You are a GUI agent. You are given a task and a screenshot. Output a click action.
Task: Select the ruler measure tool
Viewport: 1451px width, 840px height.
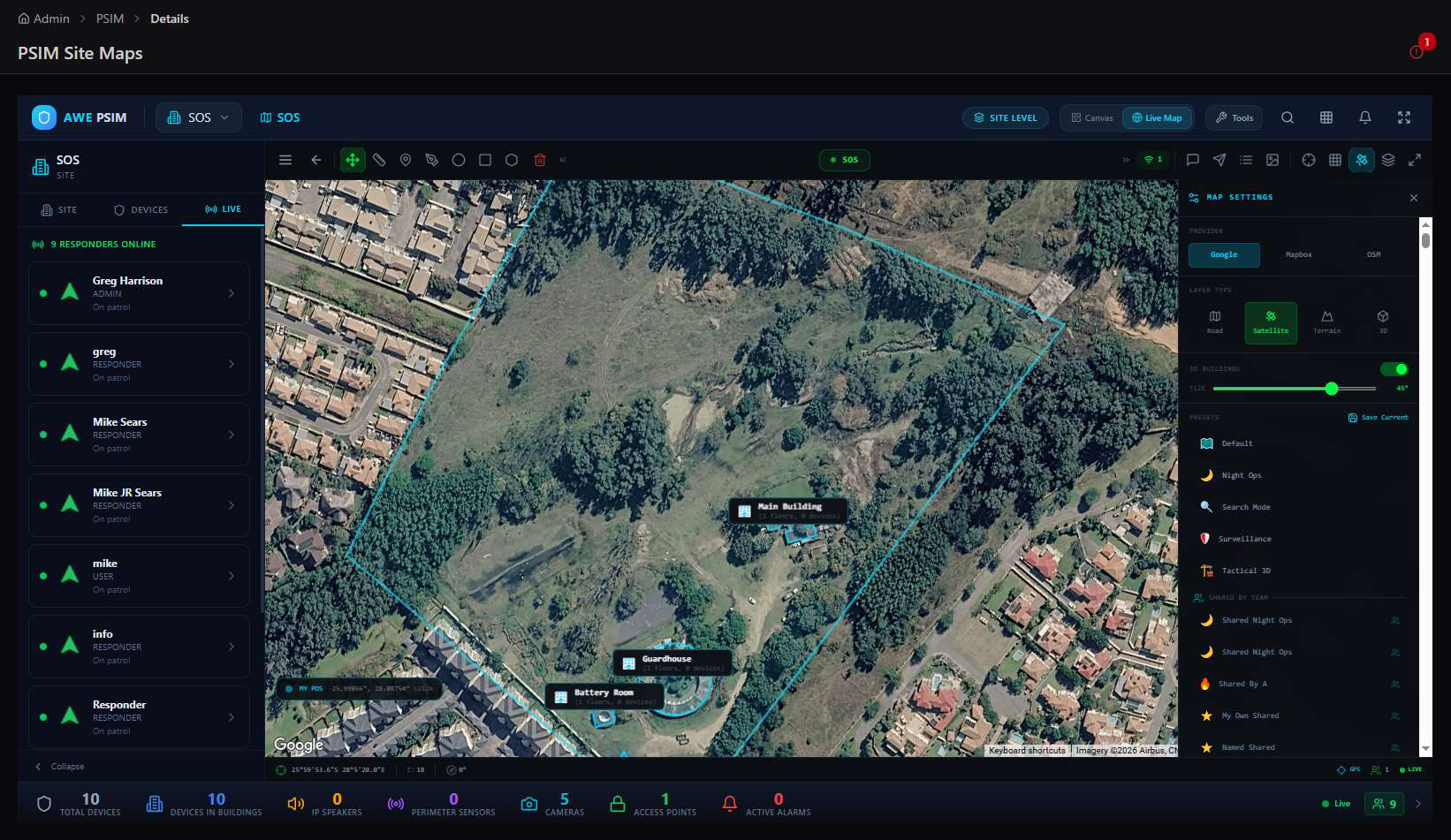point(379,160)
